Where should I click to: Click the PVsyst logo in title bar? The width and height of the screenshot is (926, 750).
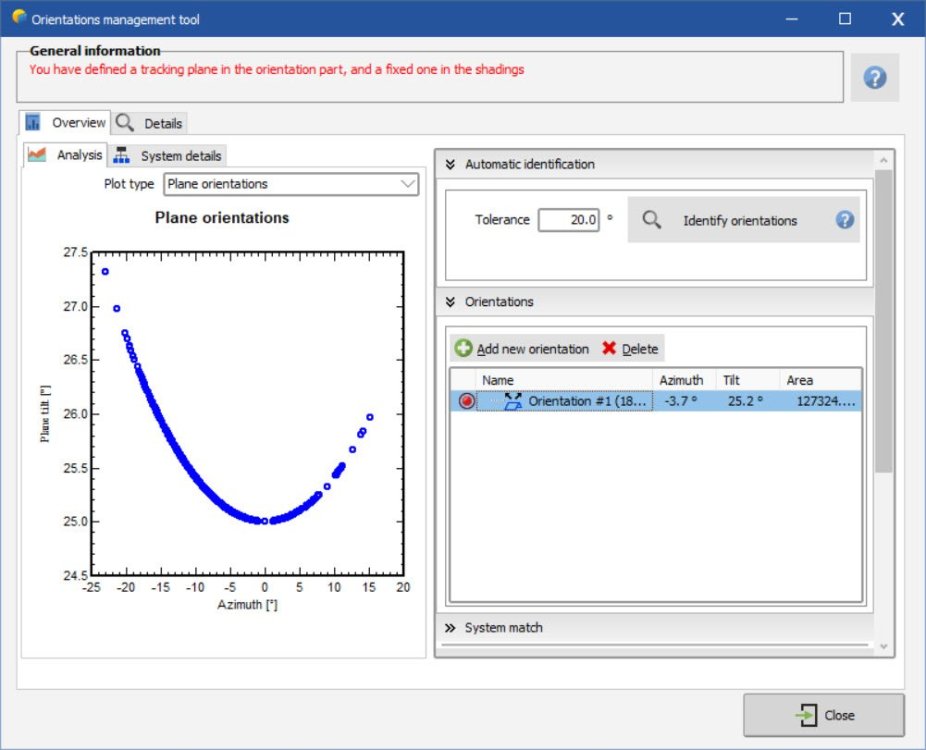point(18,18)
